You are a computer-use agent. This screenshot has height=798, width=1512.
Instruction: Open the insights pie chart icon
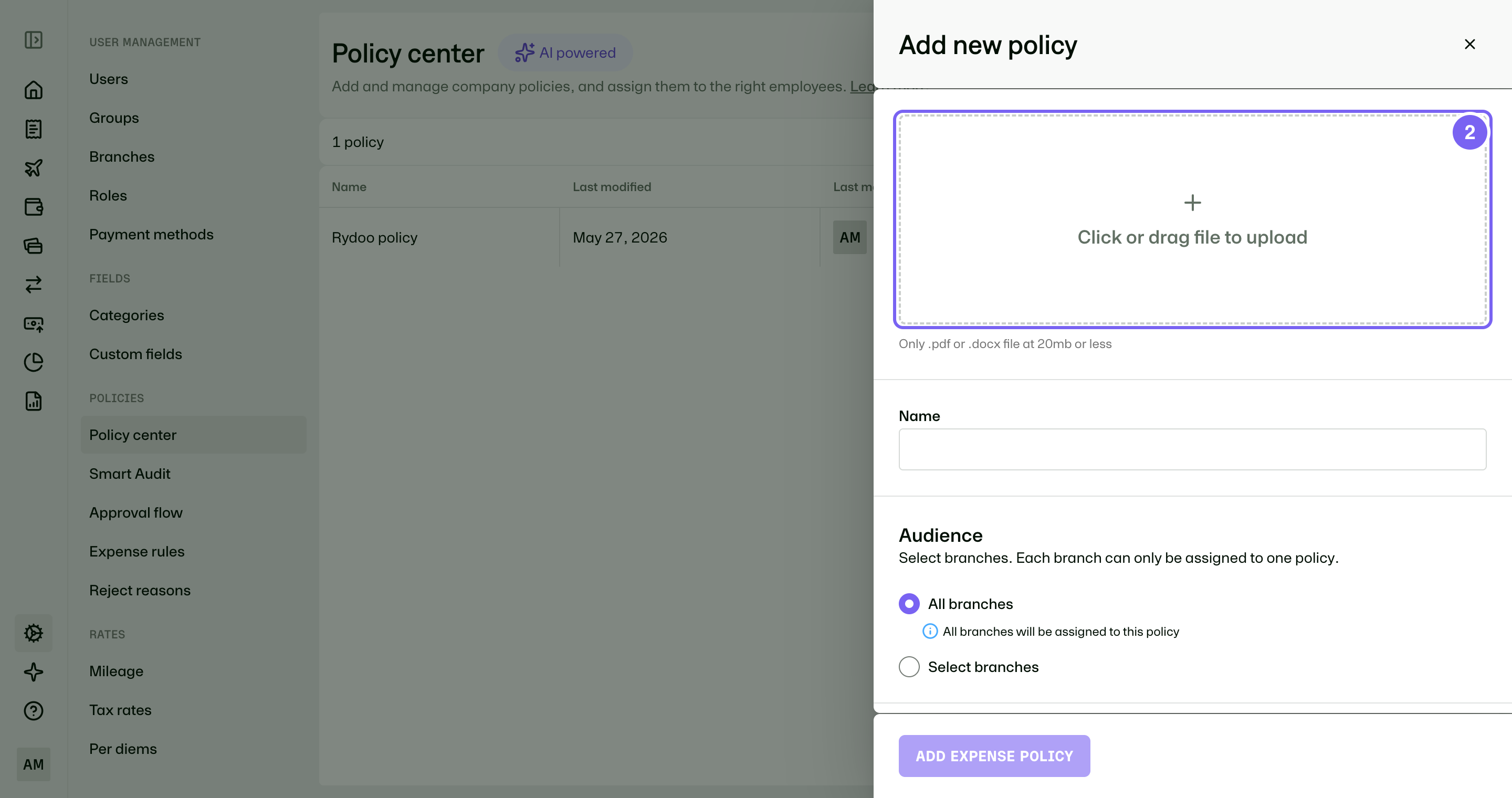pyautogui.click(x=34, y=362)
